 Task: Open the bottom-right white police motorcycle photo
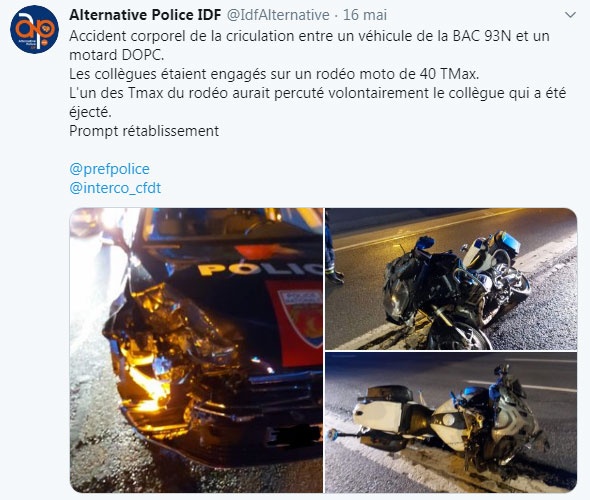click(451, 422)
